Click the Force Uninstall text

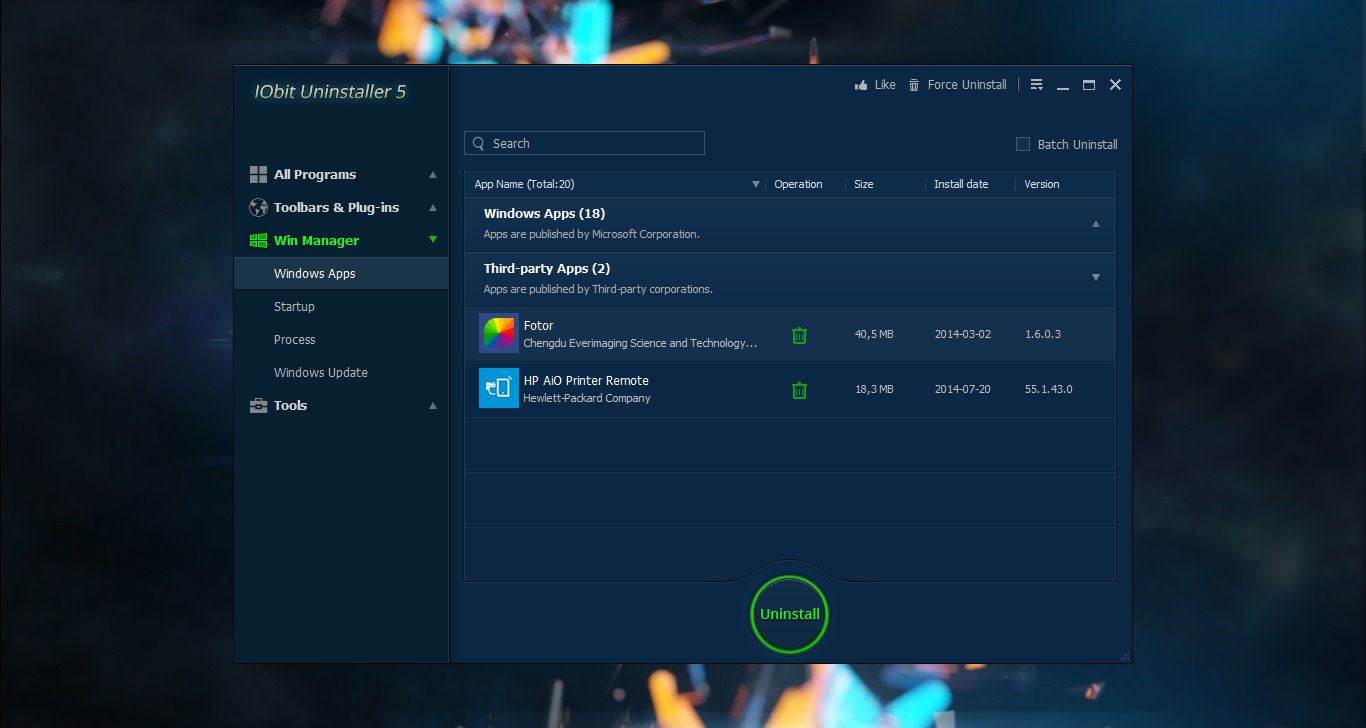coord(967,85)
